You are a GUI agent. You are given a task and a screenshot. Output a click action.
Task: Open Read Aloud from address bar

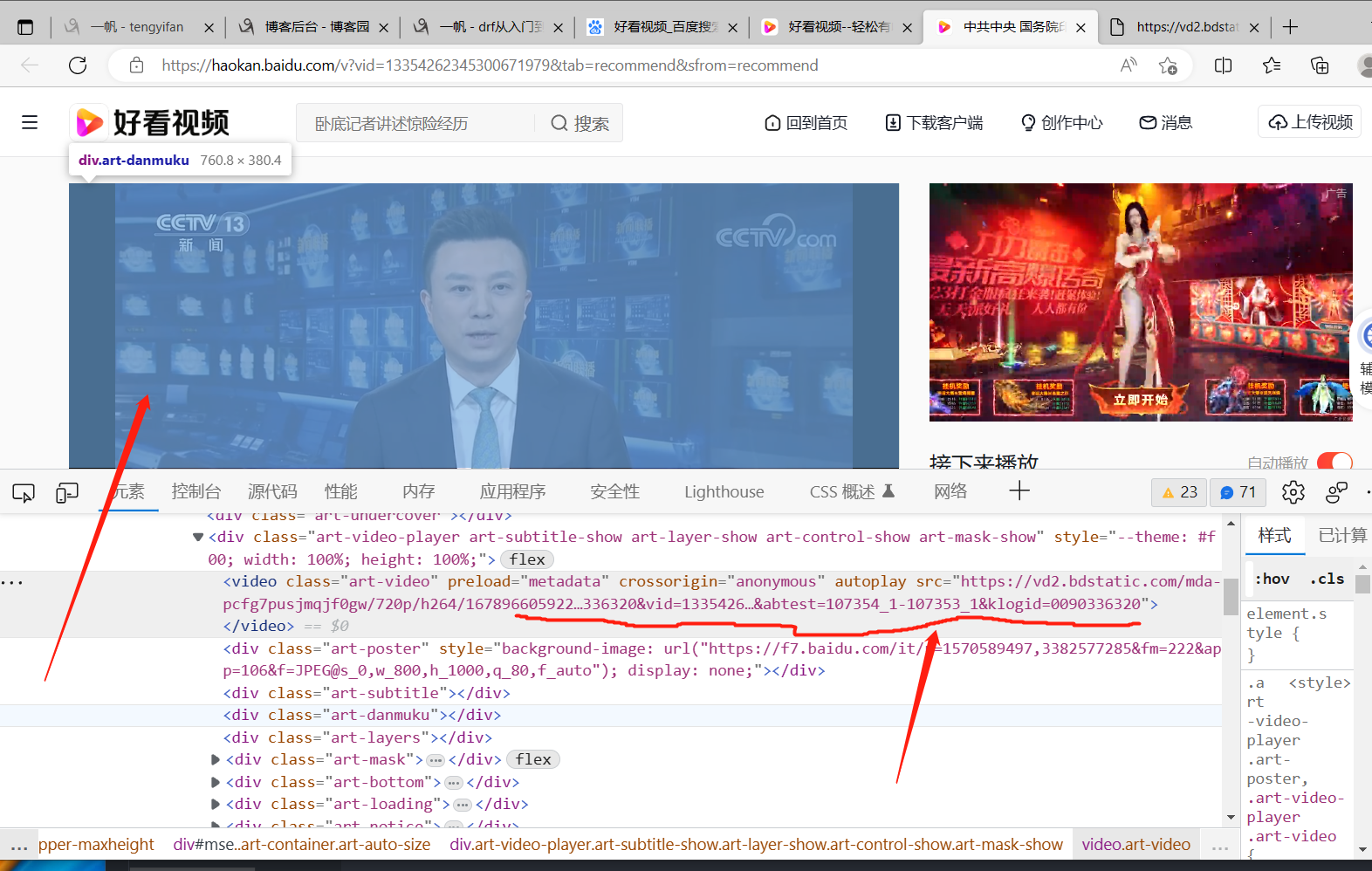point(1128,65)
